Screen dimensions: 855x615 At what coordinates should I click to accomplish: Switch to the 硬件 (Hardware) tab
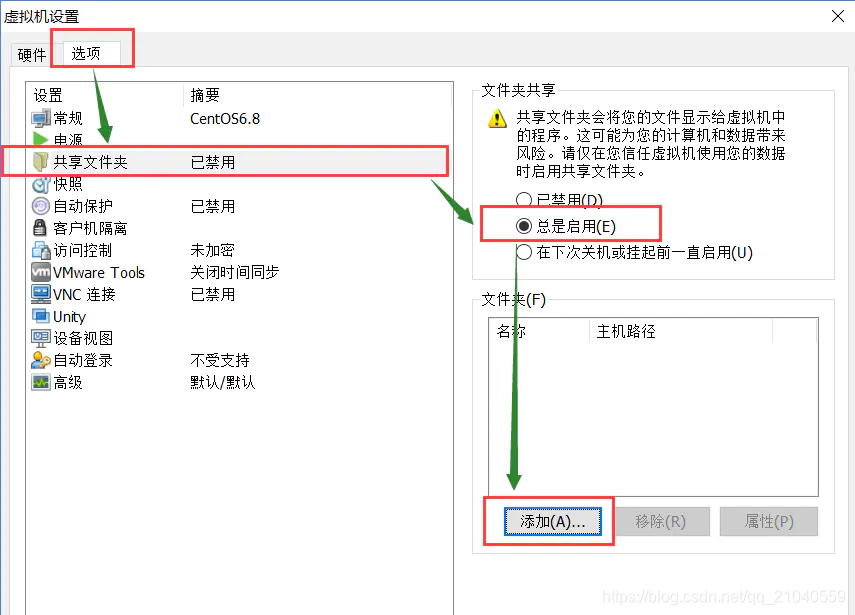(30, 54)
